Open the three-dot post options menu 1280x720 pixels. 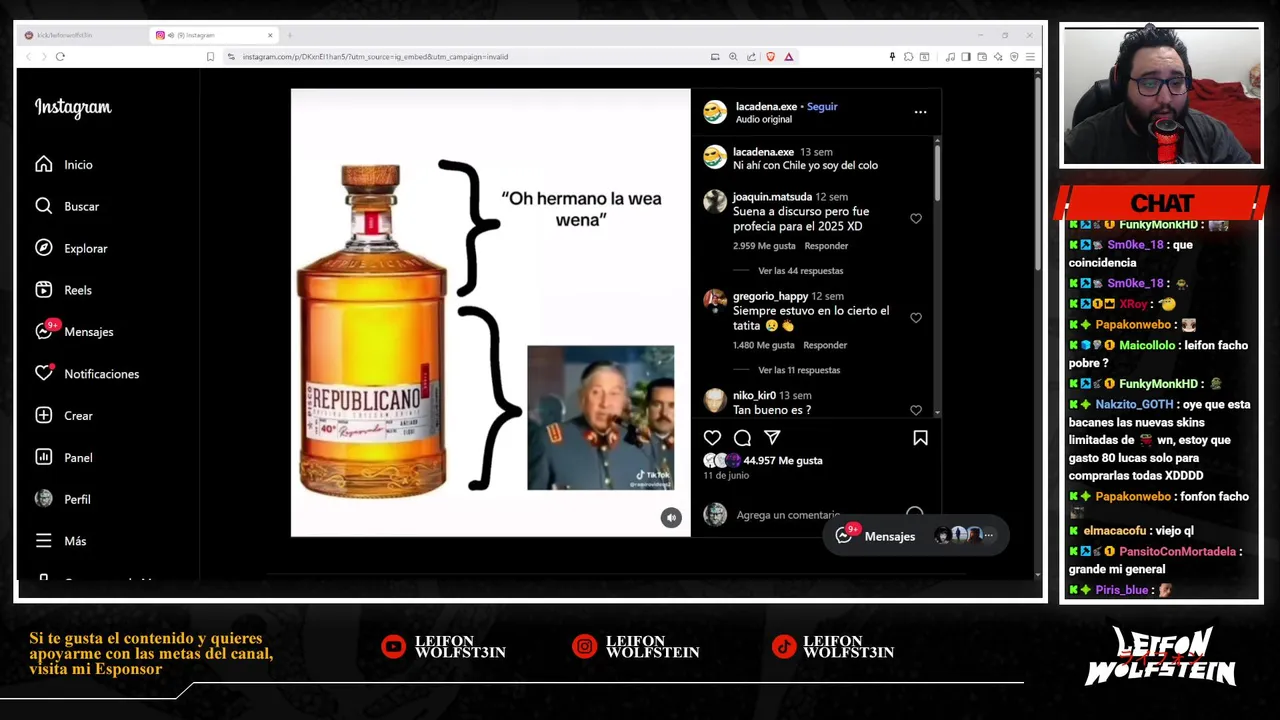click(920, 112)
